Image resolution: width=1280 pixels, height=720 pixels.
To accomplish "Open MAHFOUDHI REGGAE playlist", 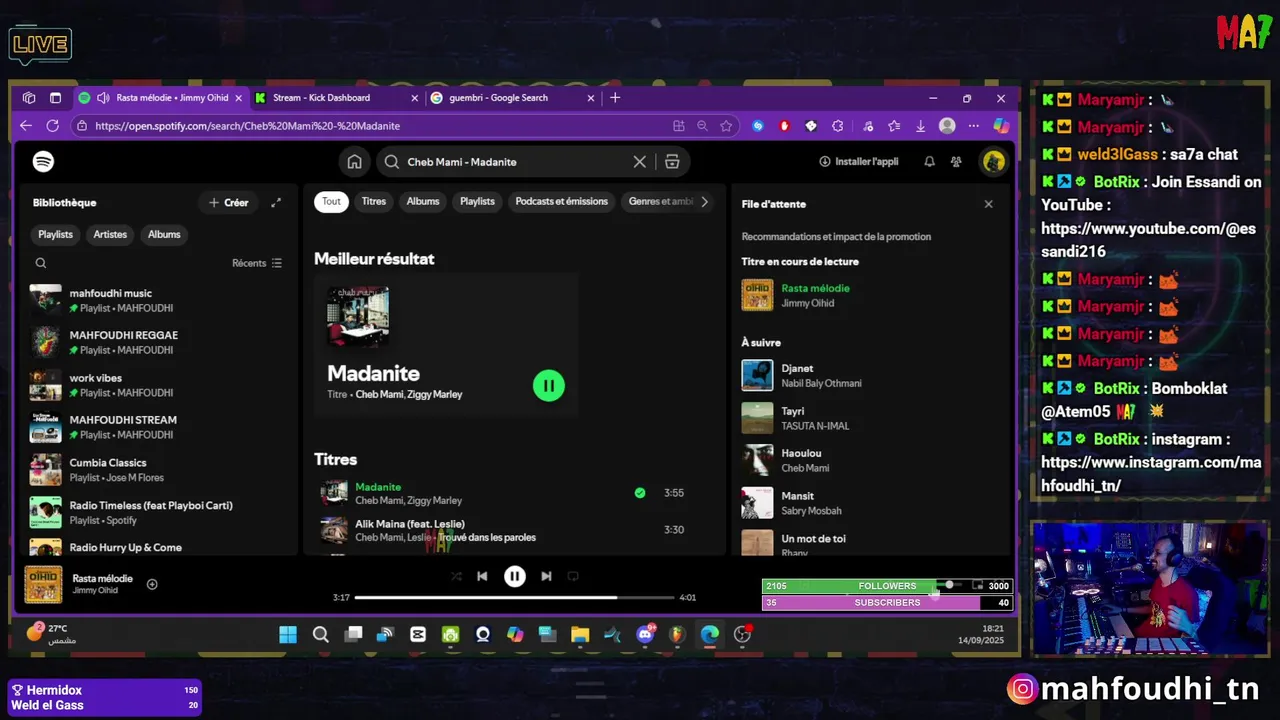I will 158,342.
